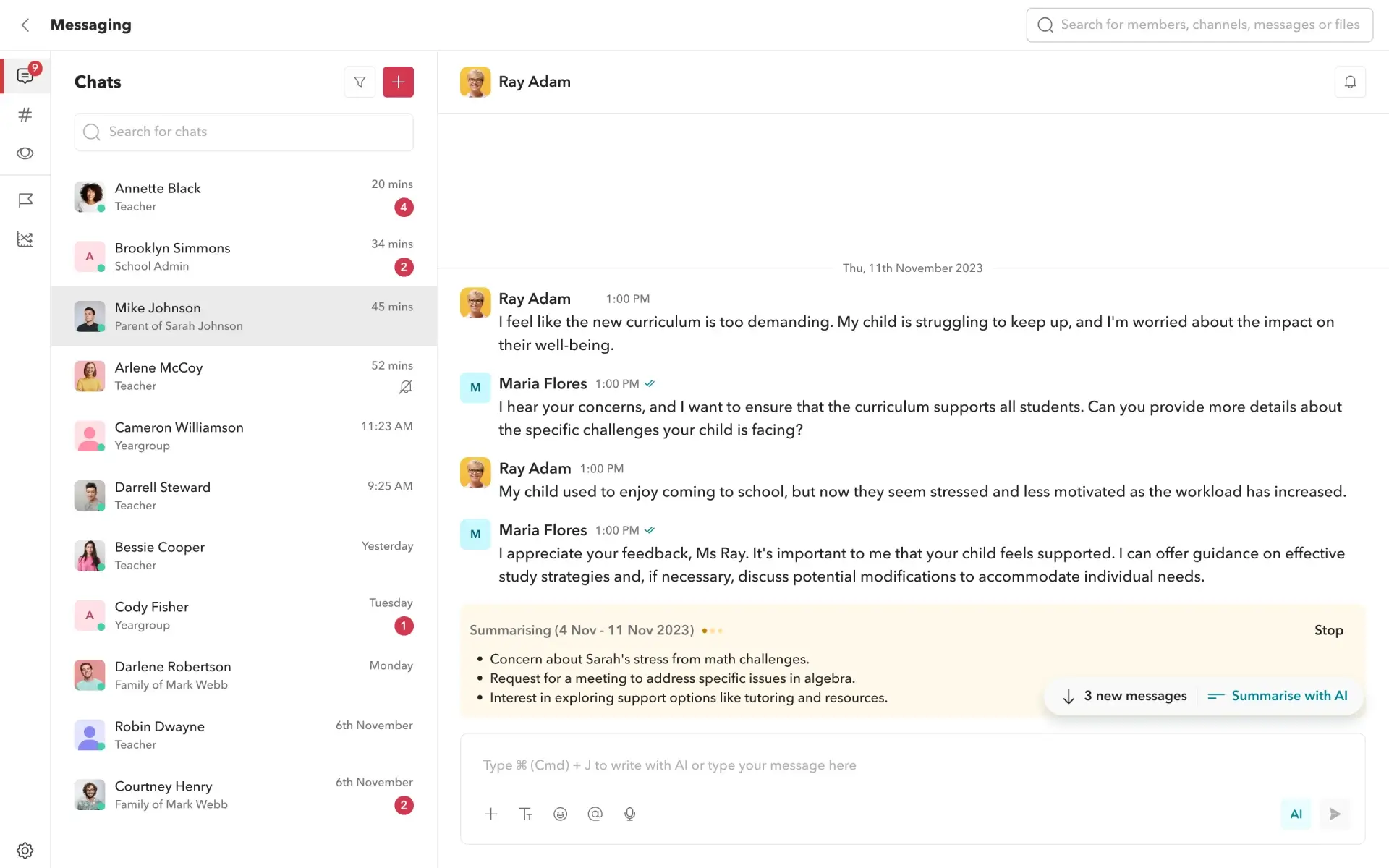Open the Annette Black chat
Viewport: 1389px width, 868px height.
[244, 197]
